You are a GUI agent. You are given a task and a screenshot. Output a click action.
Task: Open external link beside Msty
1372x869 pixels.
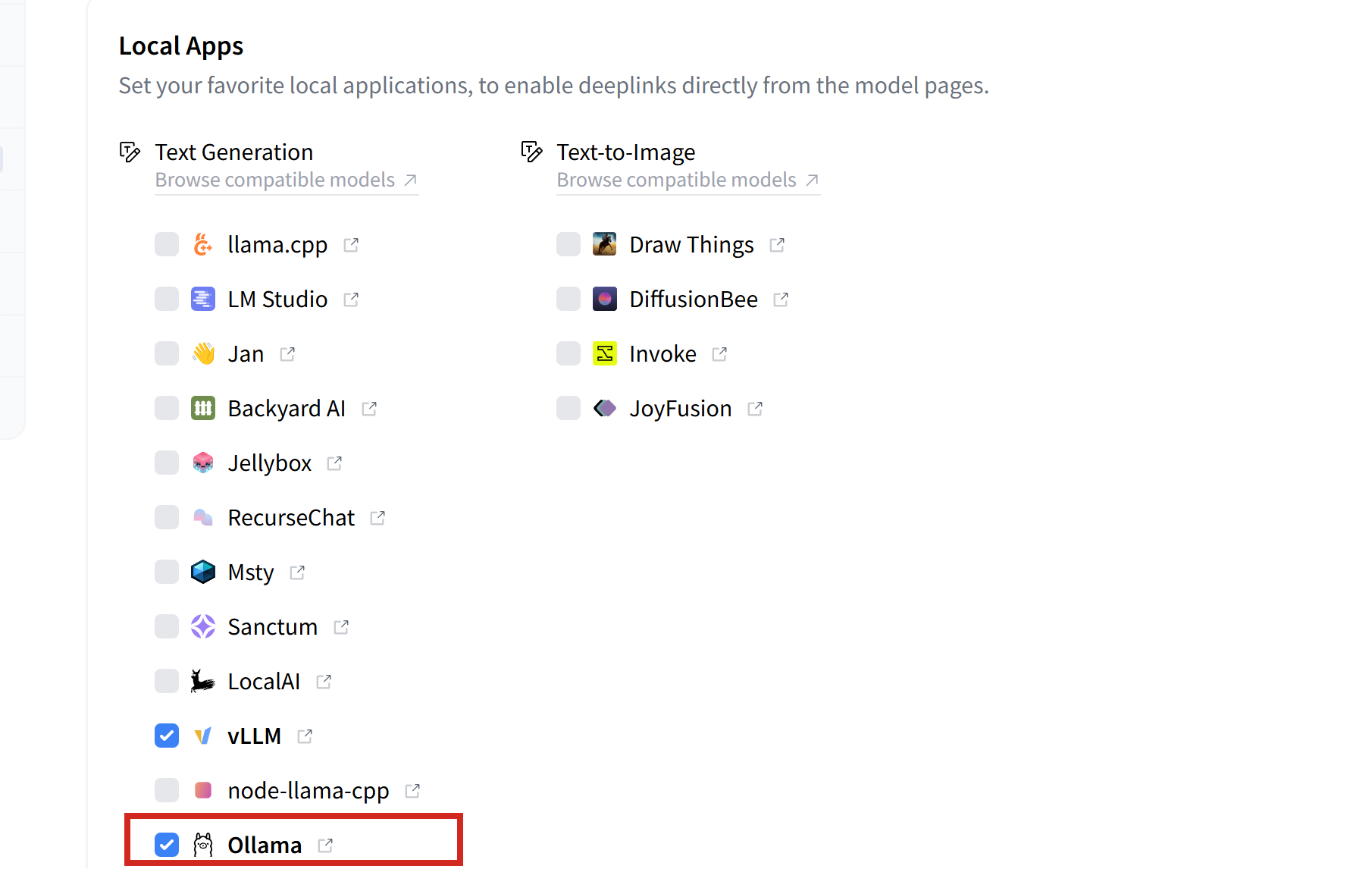tap(297, 573)
